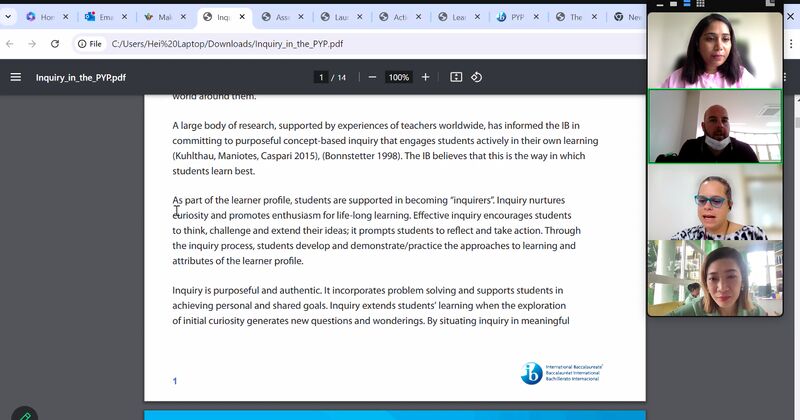Click the citation "(Kuhlthau, Maniotes, Caspari 2015)"
Viewport: 800px width, 420px height.
[x=246, y=156]
